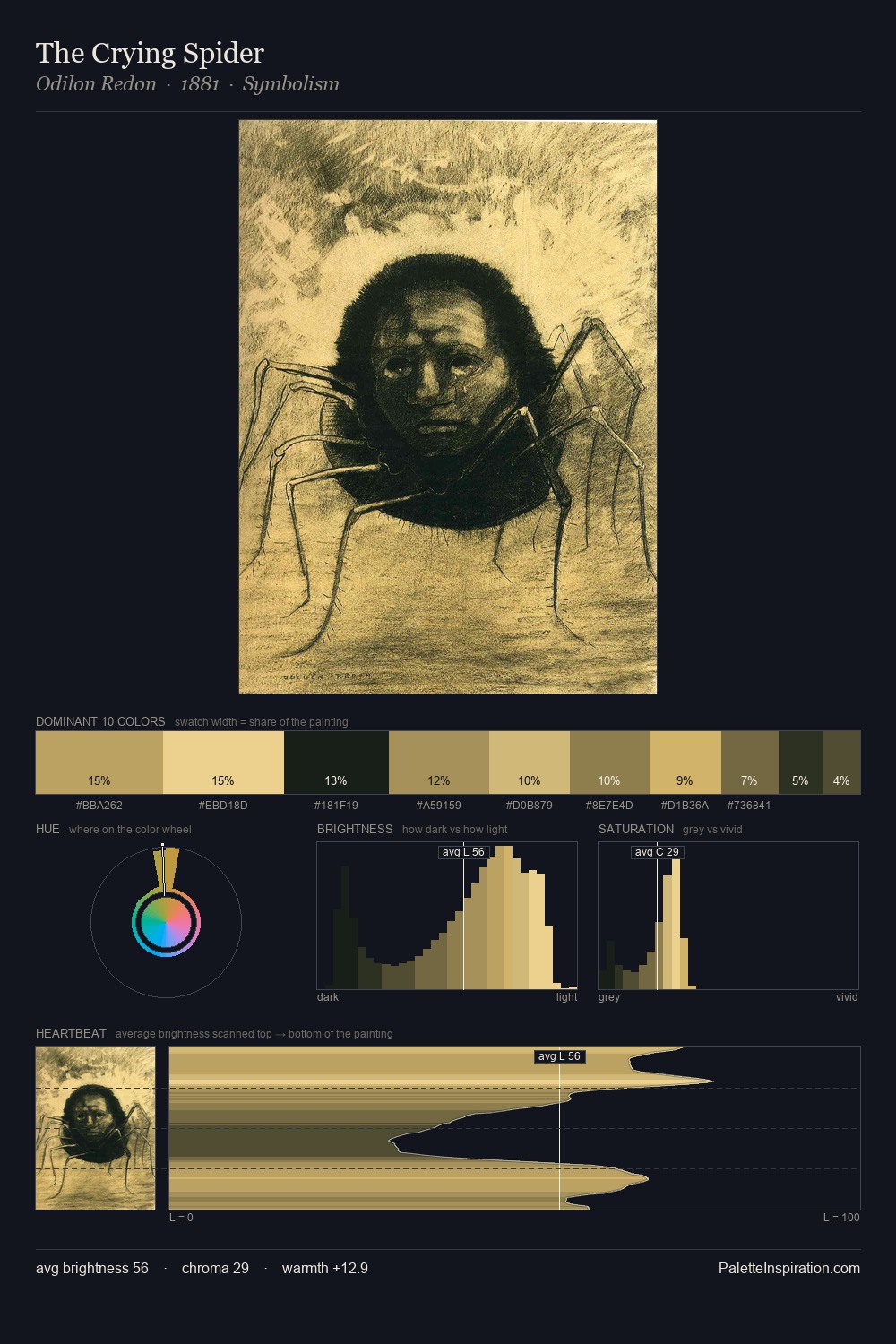896x1344 pixels.
Task: Click 'chroma 29' in the footer
Action: (x=215, y=1269)
